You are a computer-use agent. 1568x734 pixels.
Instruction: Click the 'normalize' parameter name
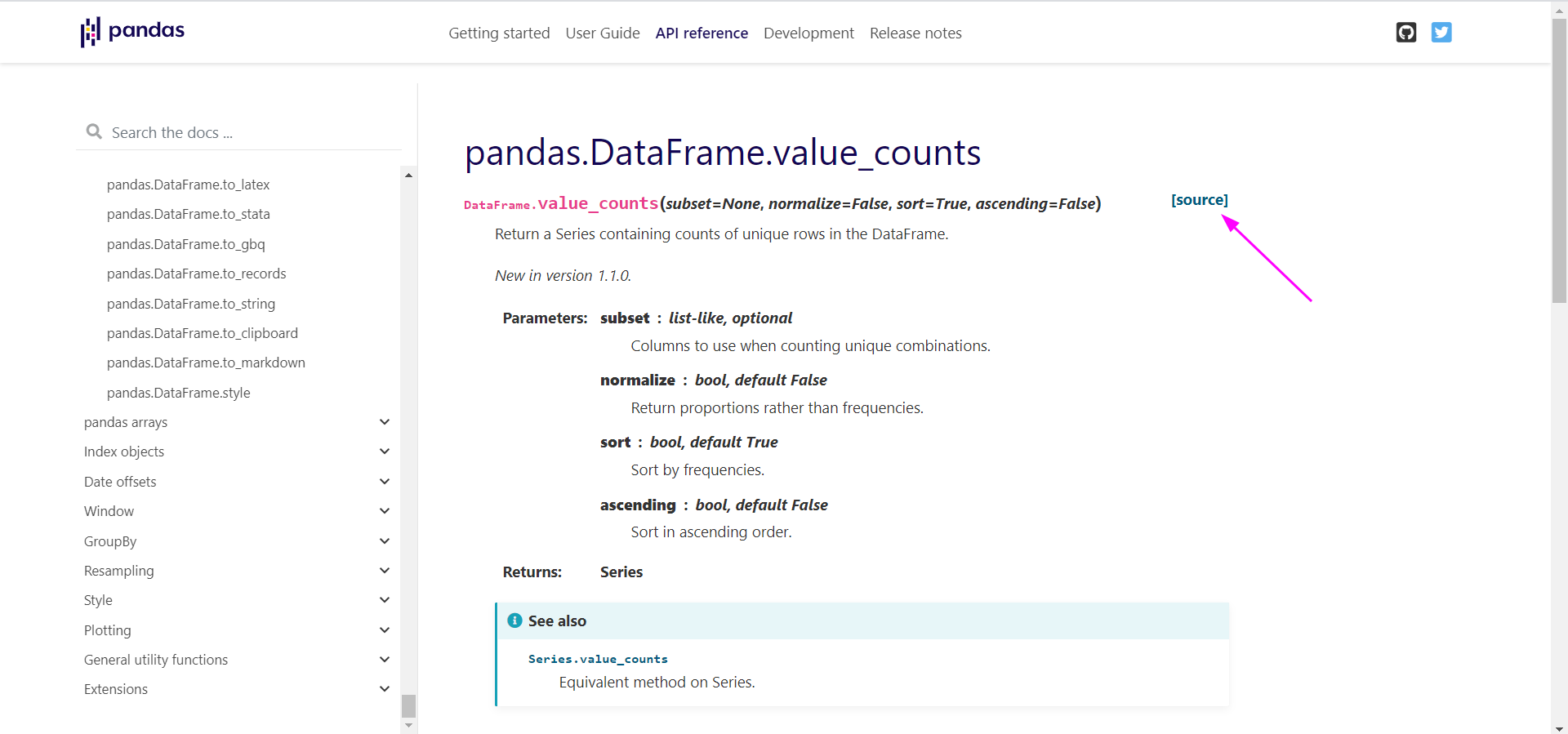point(638,380)
